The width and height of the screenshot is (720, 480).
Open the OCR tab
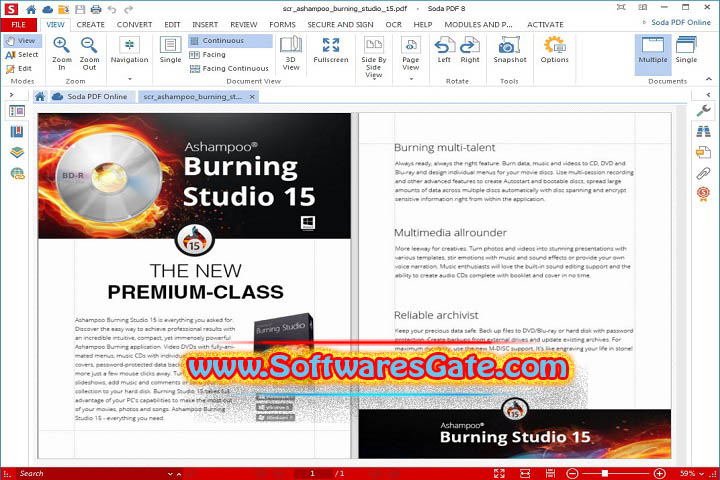point(394,25)
